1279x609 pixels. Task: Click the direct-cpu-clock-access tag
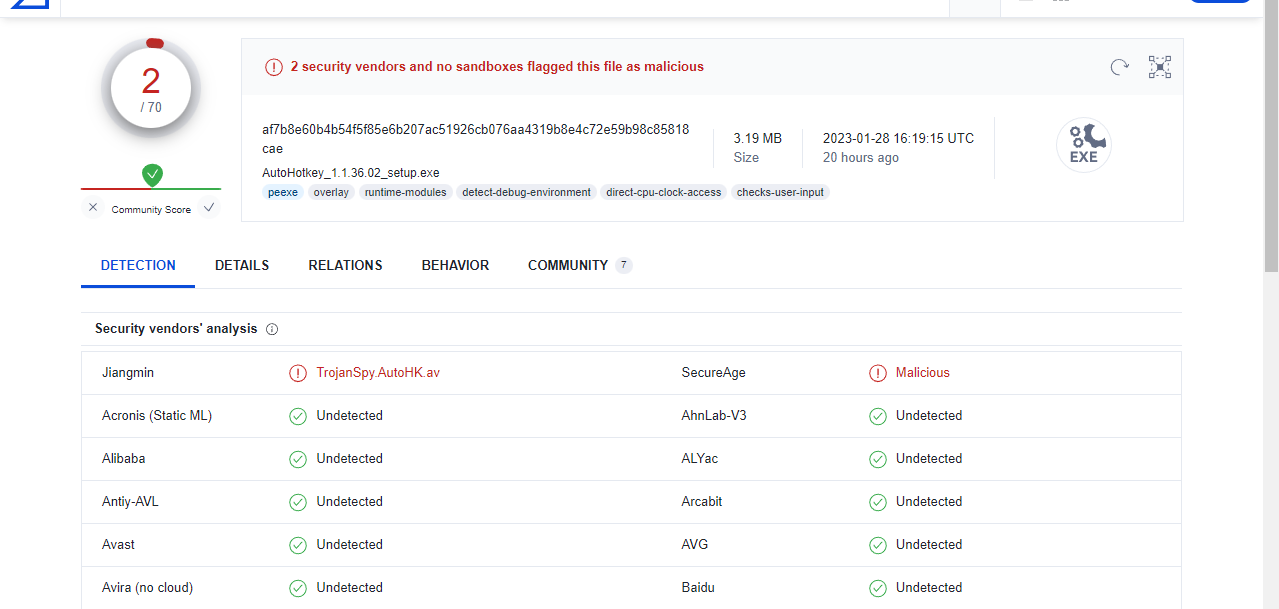pos(663,192)
